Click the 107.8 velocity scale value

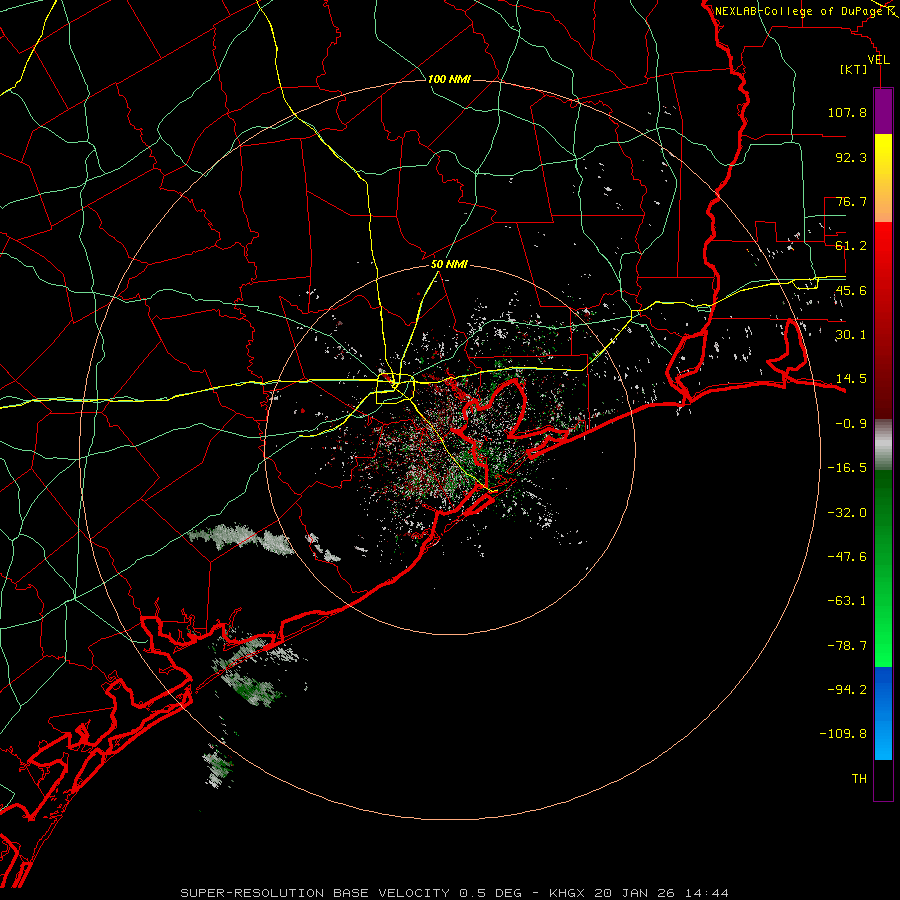click(847, 112)
